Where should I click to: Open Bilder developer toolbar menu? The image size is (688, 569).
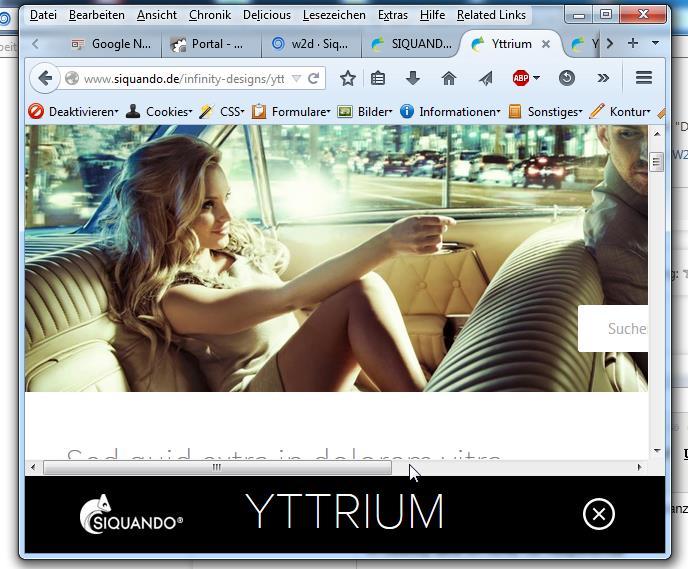[x=364, y=111]
